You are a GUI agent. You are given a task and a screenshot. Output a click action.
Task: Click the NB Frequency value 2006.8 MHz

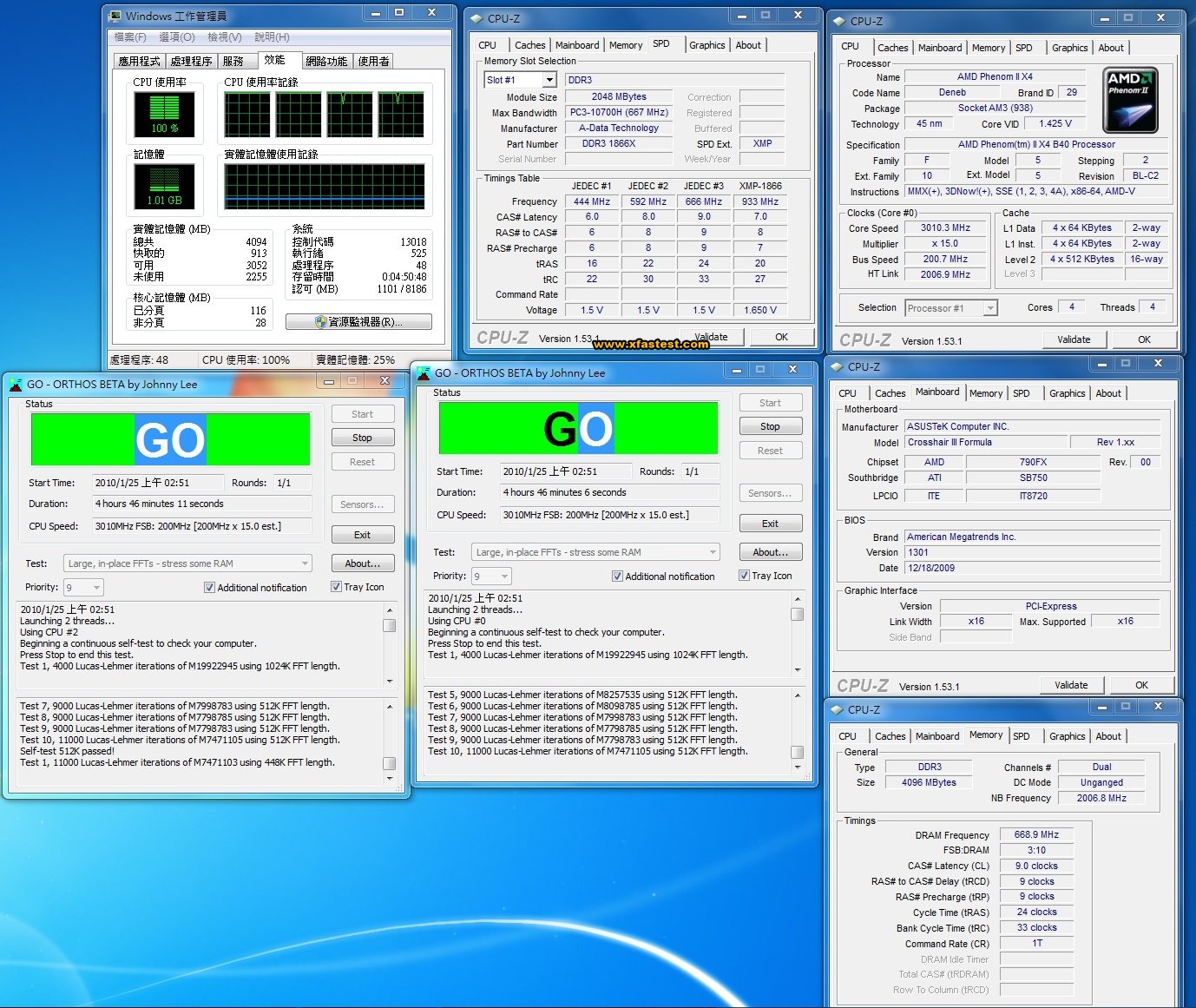[1101, 798]
